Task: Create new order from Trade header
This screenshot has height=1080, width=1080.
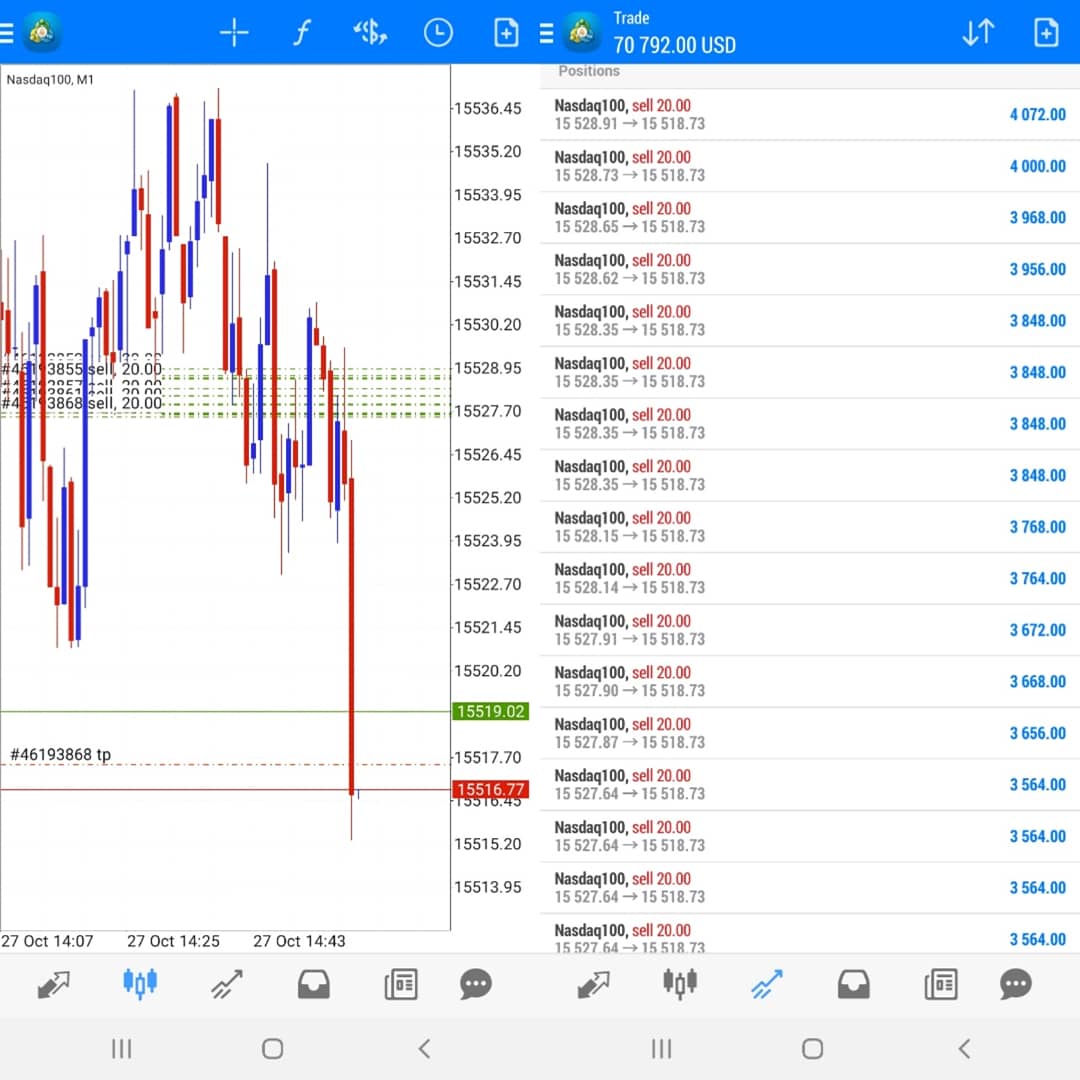Action: click(x=1046, y=32)
